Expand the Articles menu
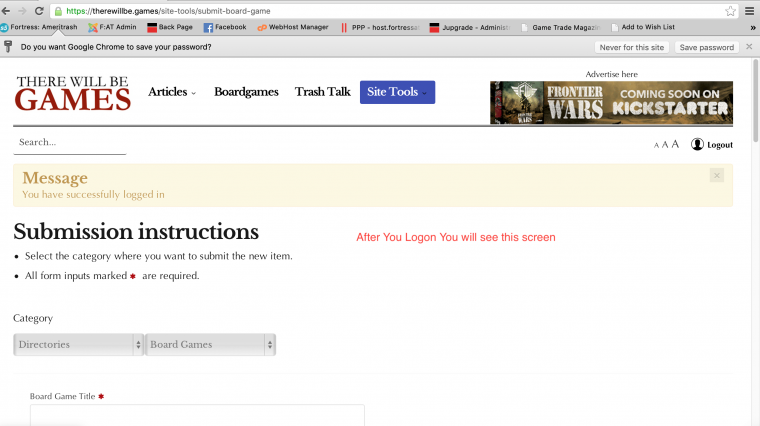Image resolution: width=760 pixels, height=426 pixels. pos(172,92)
